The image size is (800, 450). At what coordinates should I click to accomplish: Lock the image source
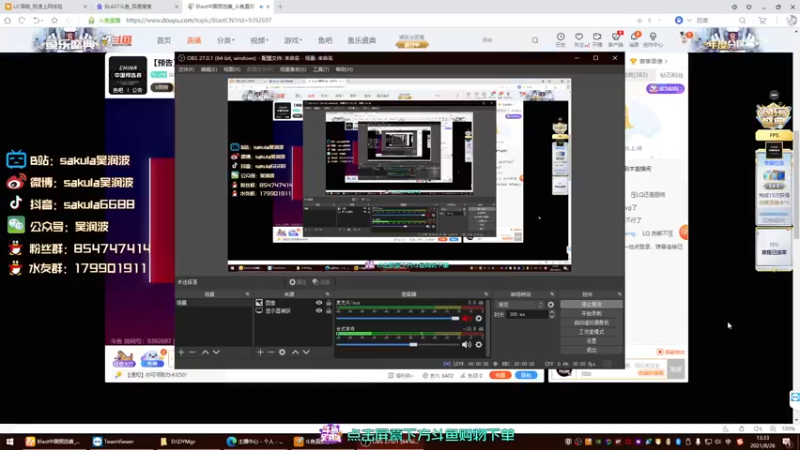pos(329,303)
